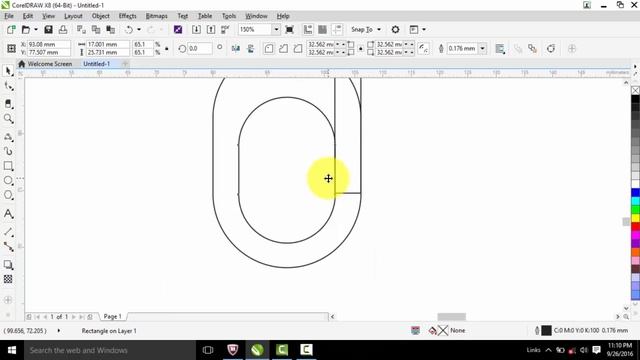Click Mirror Vertically button

tap(250, 49)
